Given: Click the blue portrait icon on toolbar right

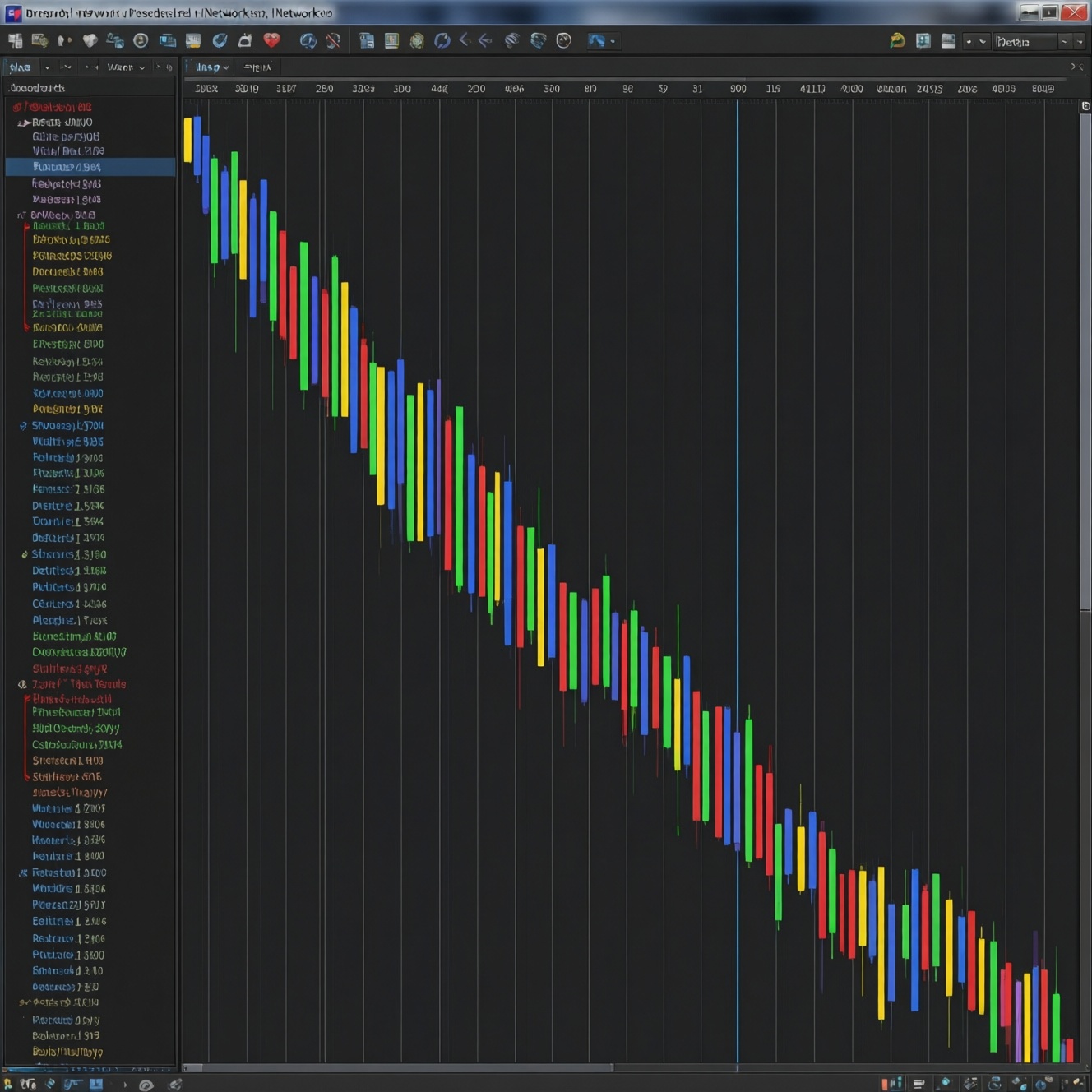Looking at the screenshot, I should pos(923,40).
